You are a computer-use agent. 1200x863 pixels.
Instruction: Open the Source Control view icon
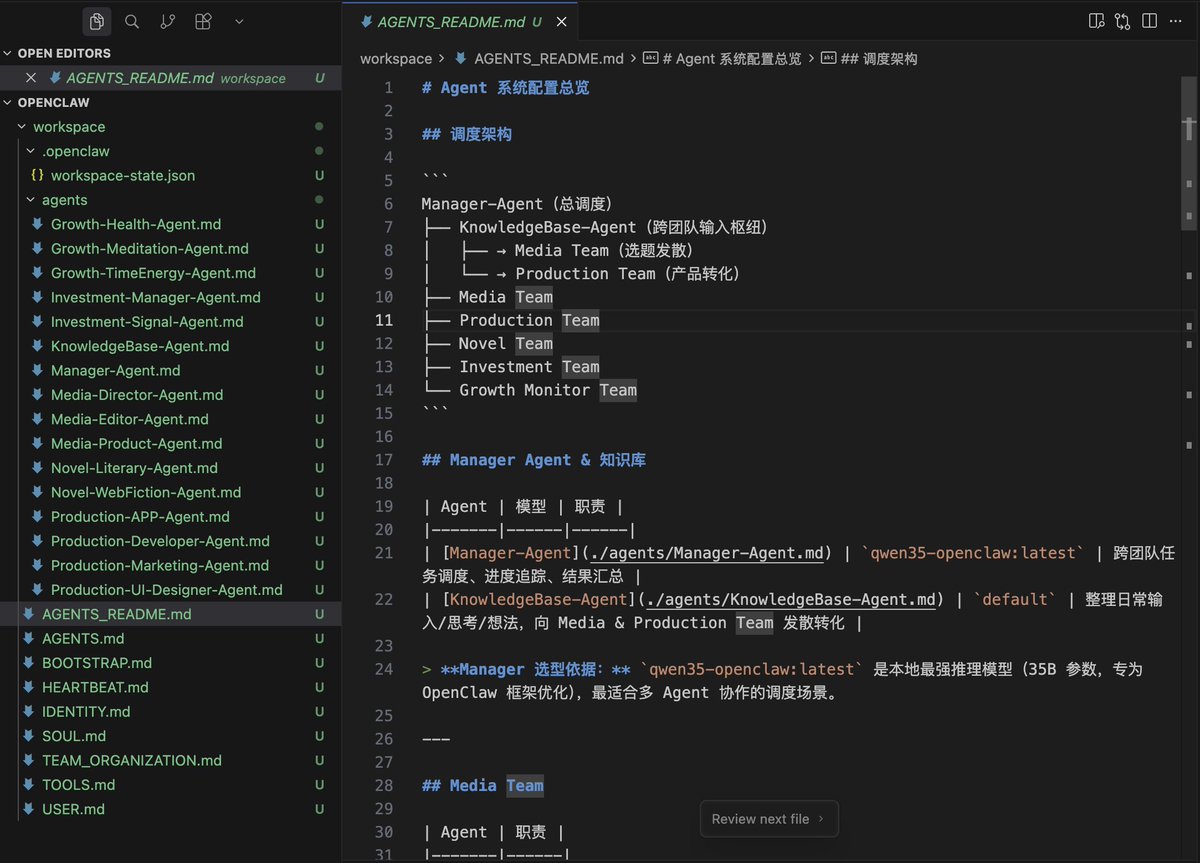click(x=167, y=21)
